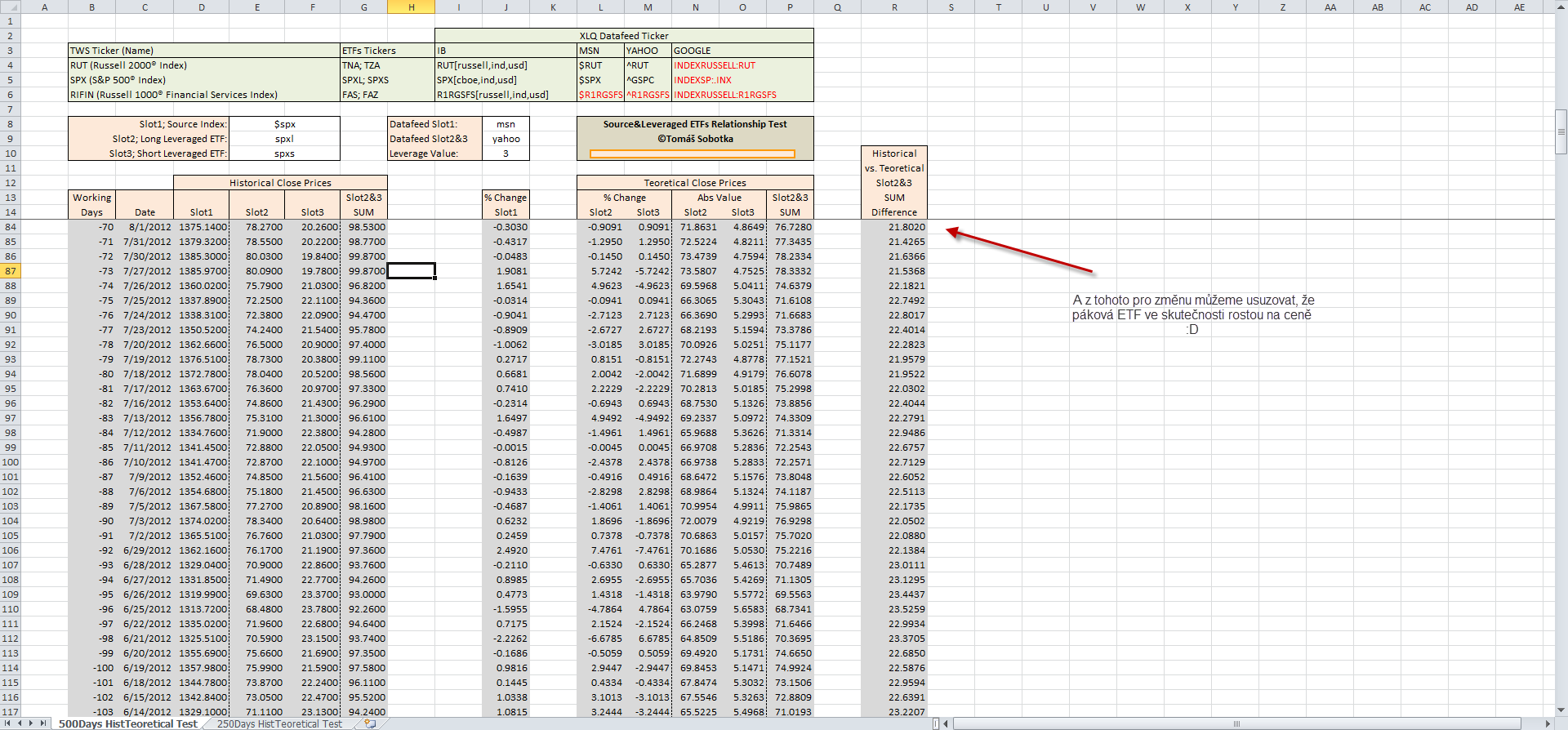Select row 87 header
1568x730 pixels.
10,271
